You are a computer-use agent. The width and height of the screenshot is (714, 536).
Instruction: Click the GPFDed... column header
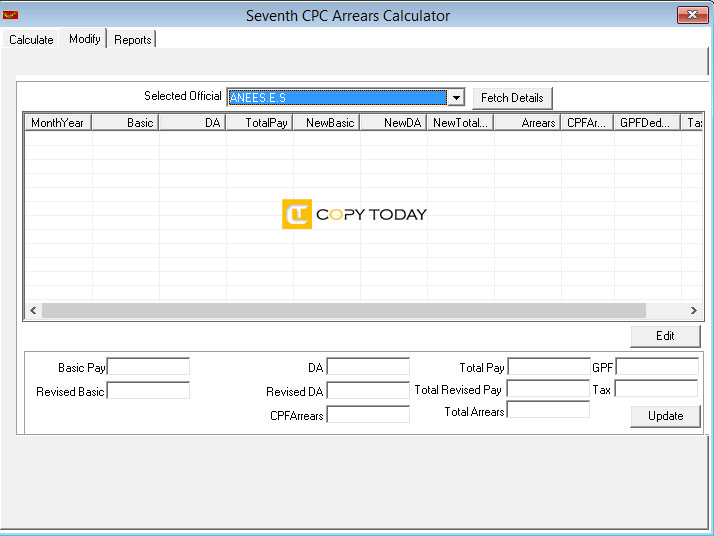[647, 123]
